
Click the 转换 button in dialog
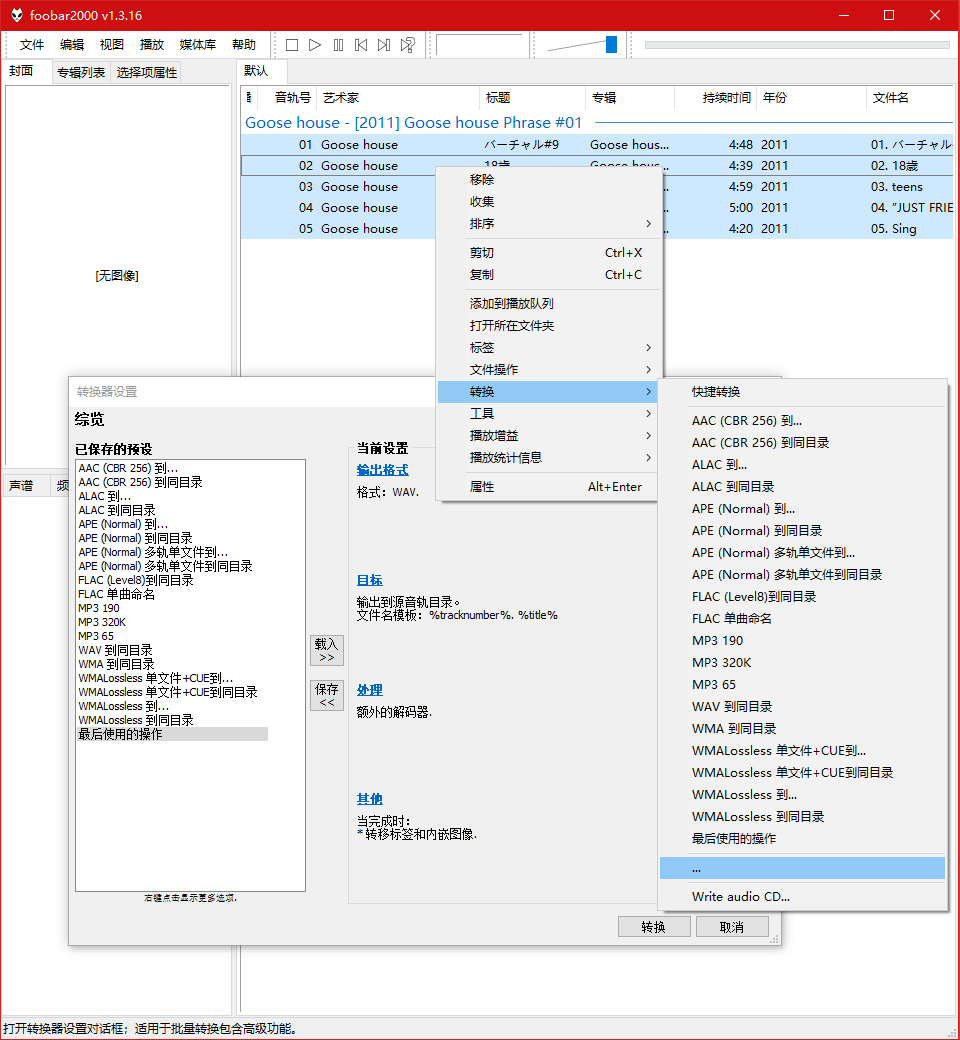653,927
